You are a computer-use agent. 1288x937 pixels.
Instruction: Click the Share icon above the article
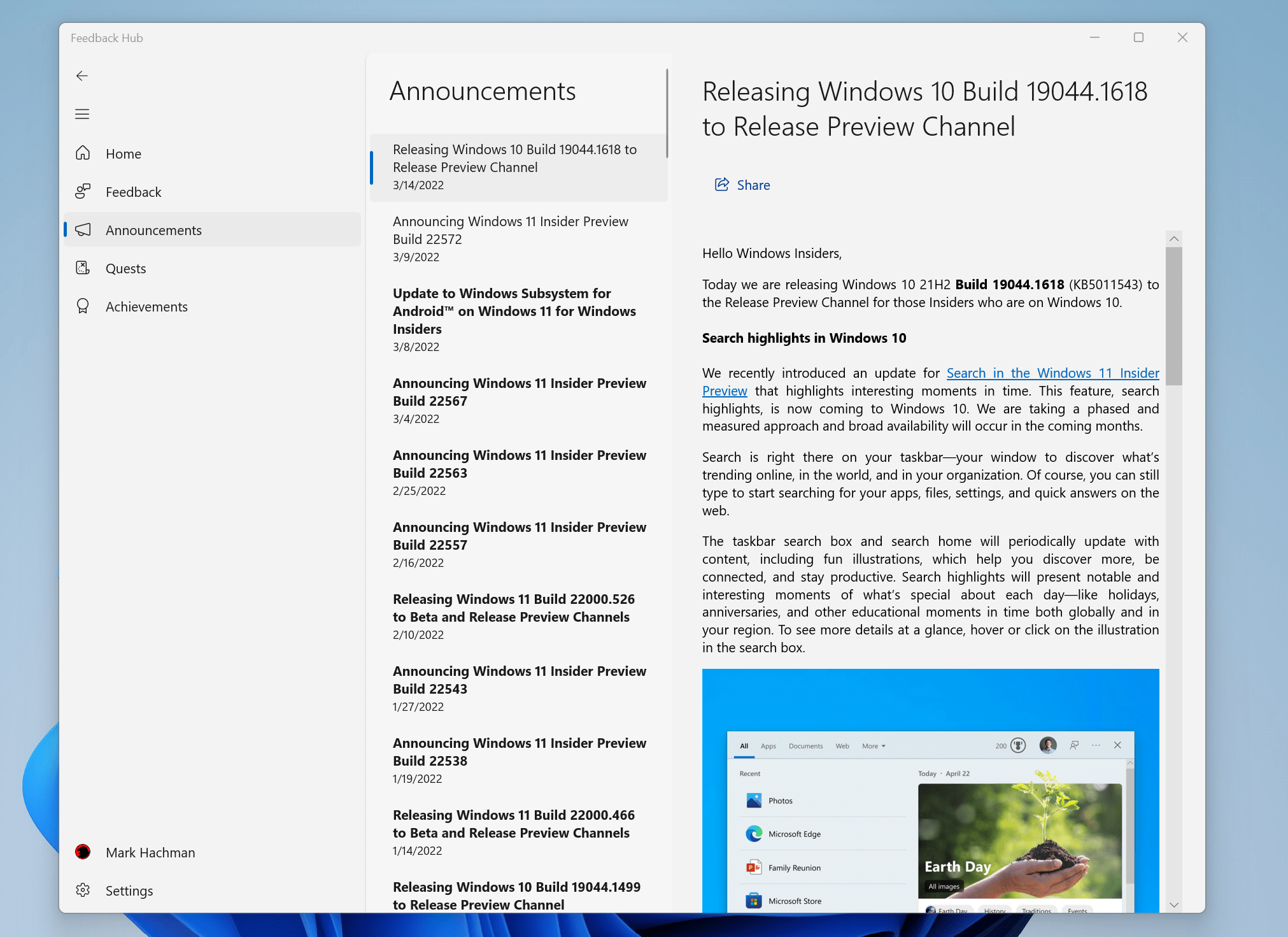[721, 185]
